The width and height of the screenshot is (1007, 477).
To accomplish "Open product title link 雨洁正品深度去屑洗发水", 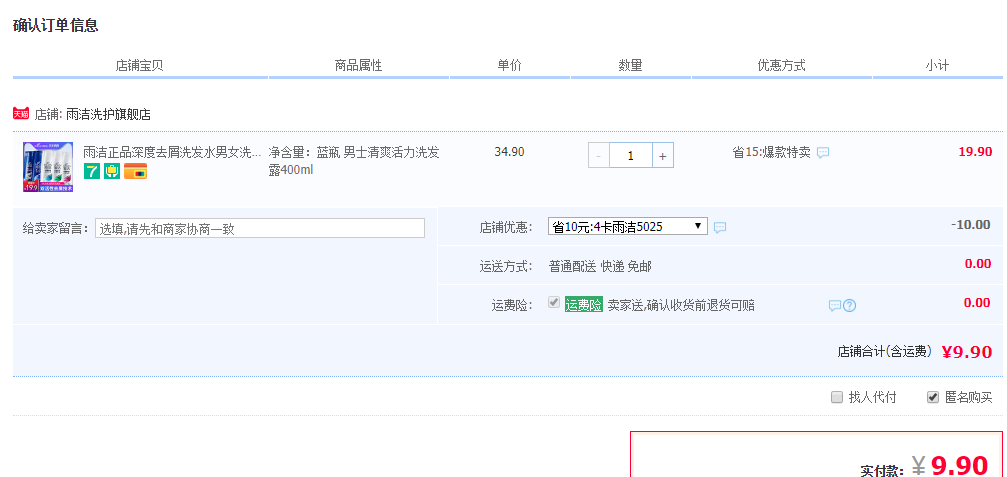I will coord(172,152).
